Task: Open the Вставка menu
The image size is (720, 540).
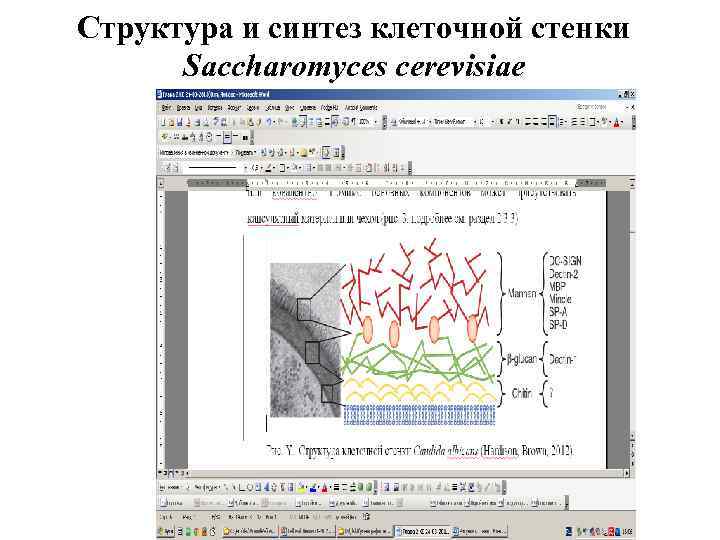Action: click(x=215, y=108)
